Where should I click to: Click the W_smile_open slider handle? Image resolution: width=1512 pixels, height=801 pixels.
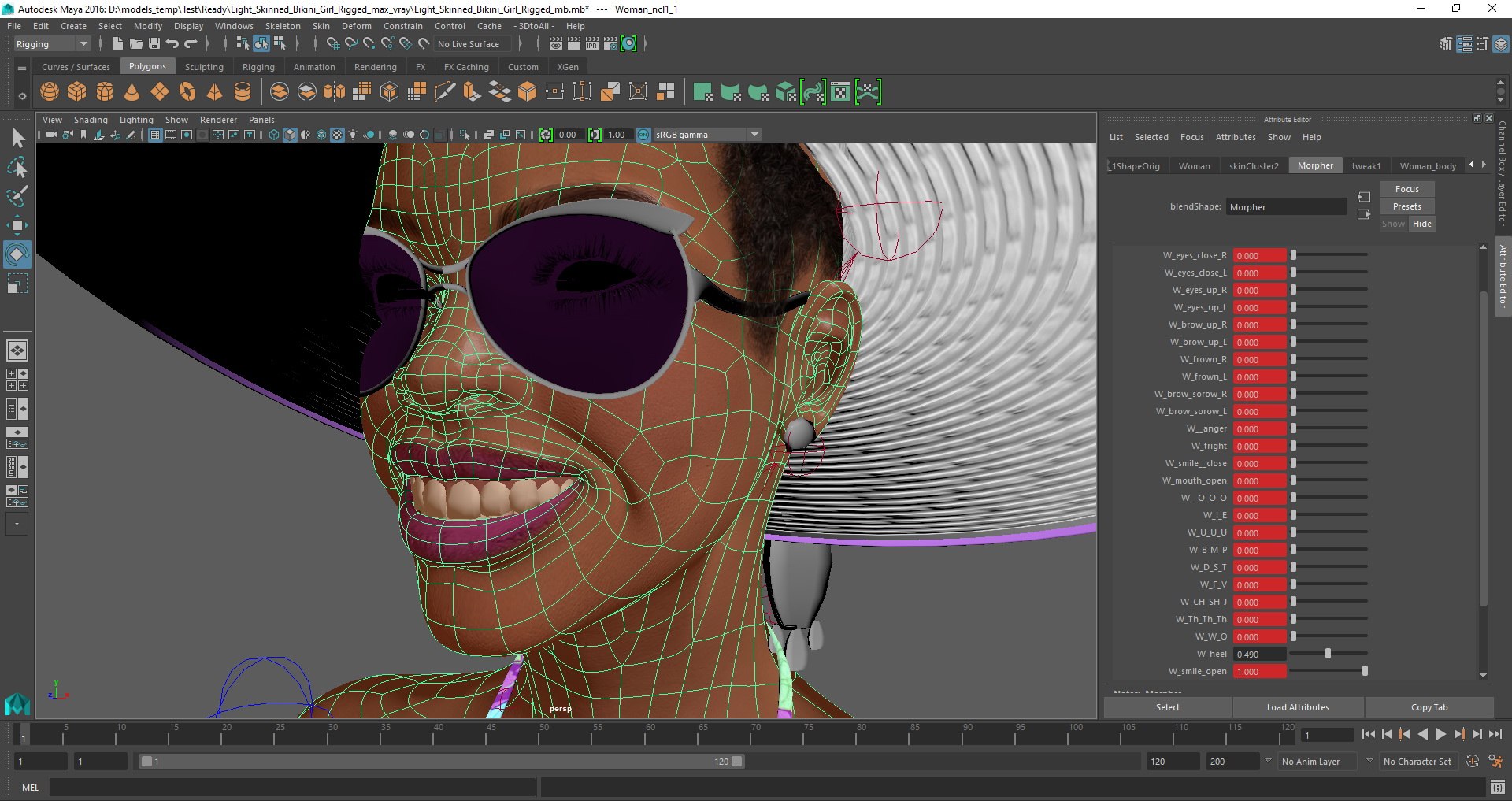click(1365, 671)
